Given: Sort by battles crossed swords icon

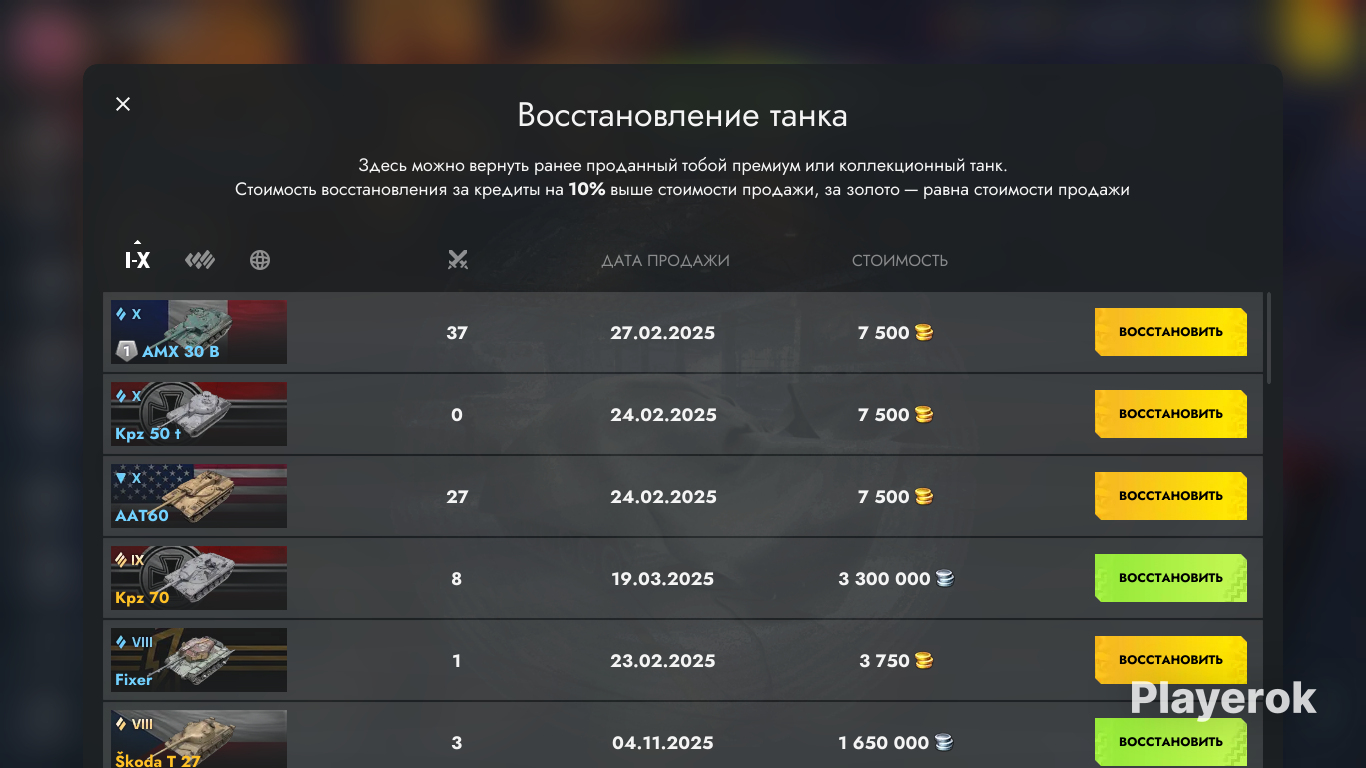Looking at the screenshot, I should [x=458, y=260].
